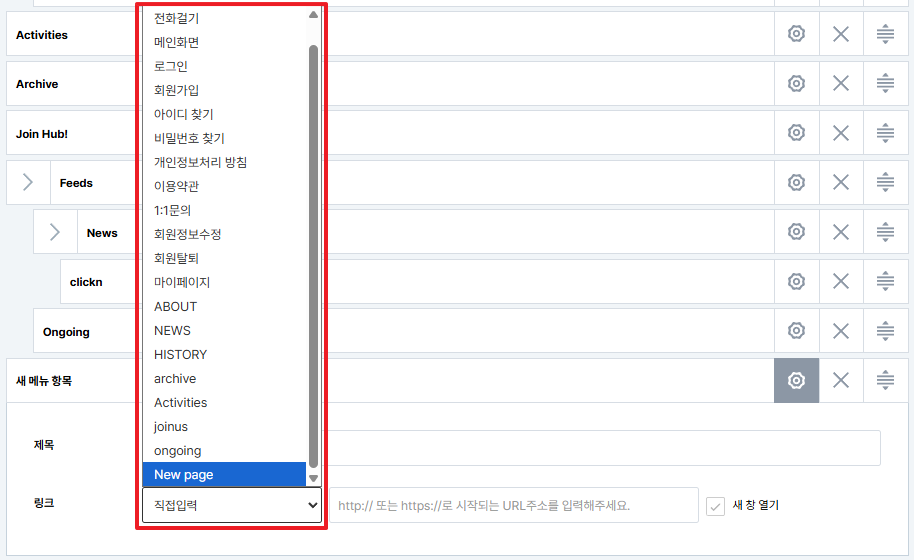This screenshot has width=914, height=560.
Task: Close settings via highlighted gear of 새 메뉴 항목
Action: tap(796, 381)
